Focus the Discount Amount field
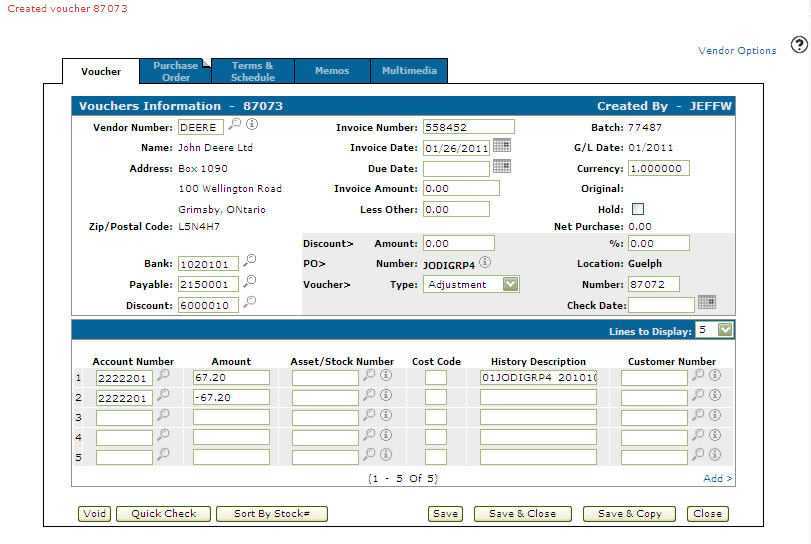The height and width of the screenshot is (544, 811). (x=459, y=244)
